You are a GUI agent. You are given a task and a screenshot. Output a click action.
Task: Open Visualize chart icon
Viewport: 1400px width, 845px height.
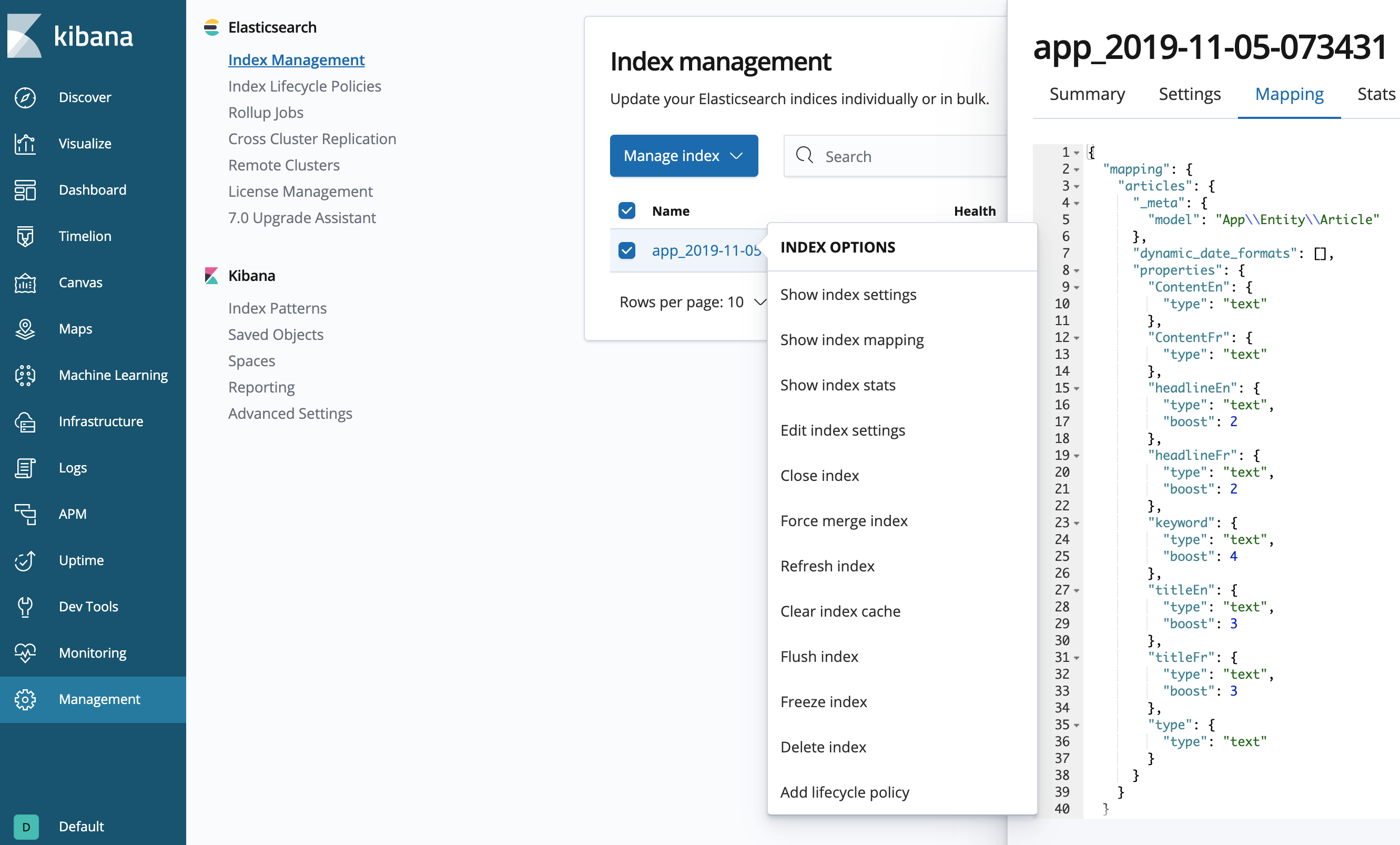(x=25, y=144)
